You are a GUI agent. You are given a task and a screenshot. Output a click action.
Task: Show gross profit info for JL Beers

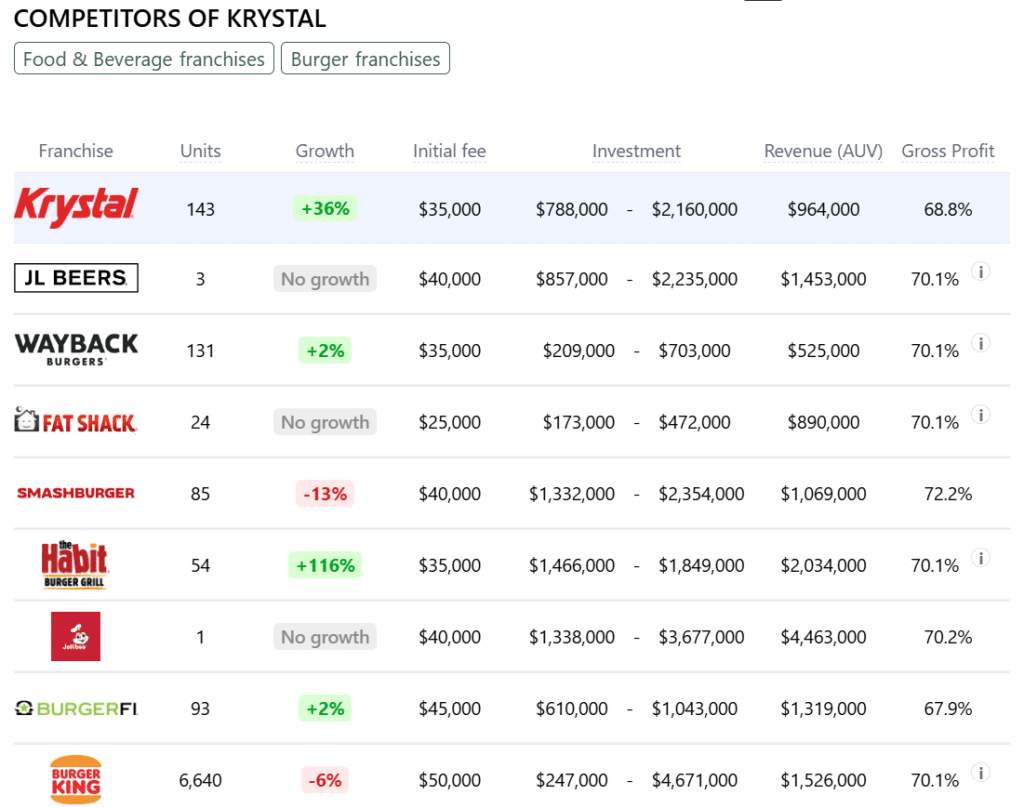click(x=980, y=271)
